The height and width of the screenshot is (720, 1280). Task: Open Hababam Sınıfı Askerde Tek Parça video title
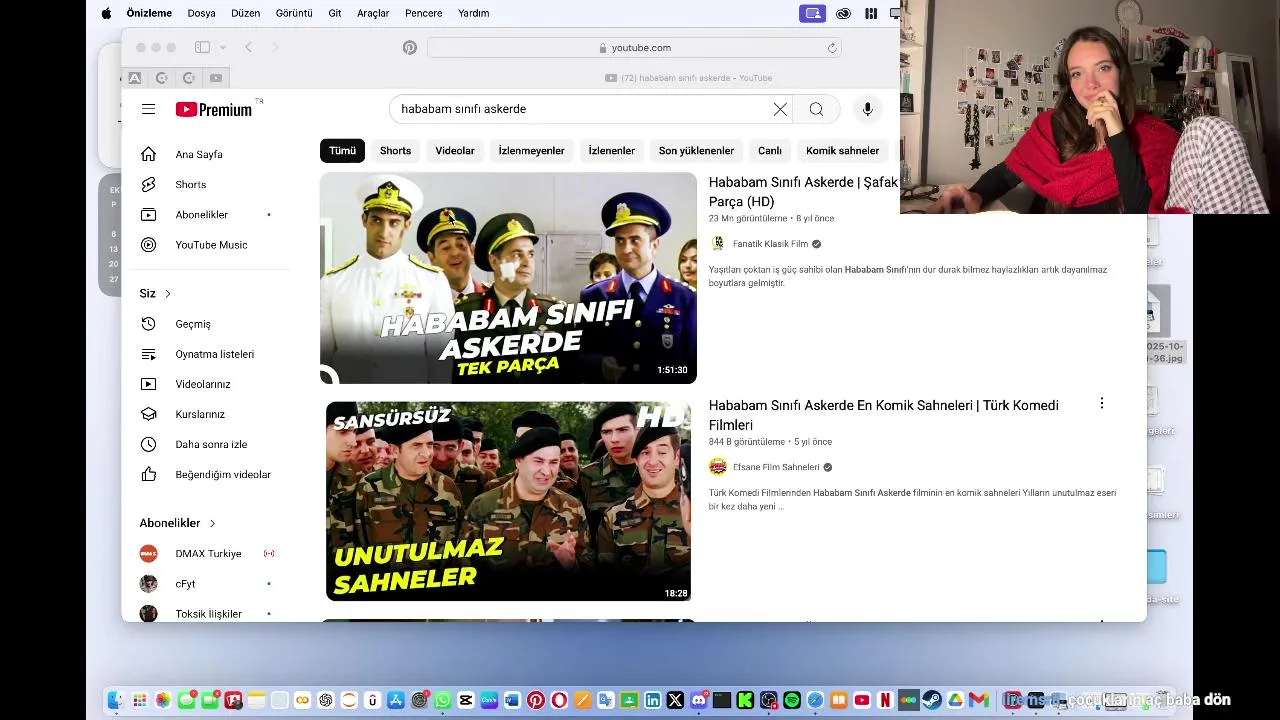(804, 192)
